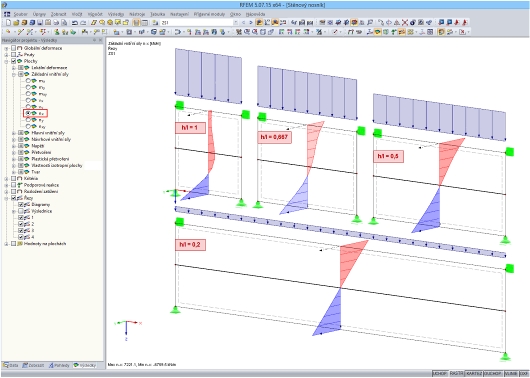
Task: Open the load case dropdown arrow
Action: (x=236, y=23)
